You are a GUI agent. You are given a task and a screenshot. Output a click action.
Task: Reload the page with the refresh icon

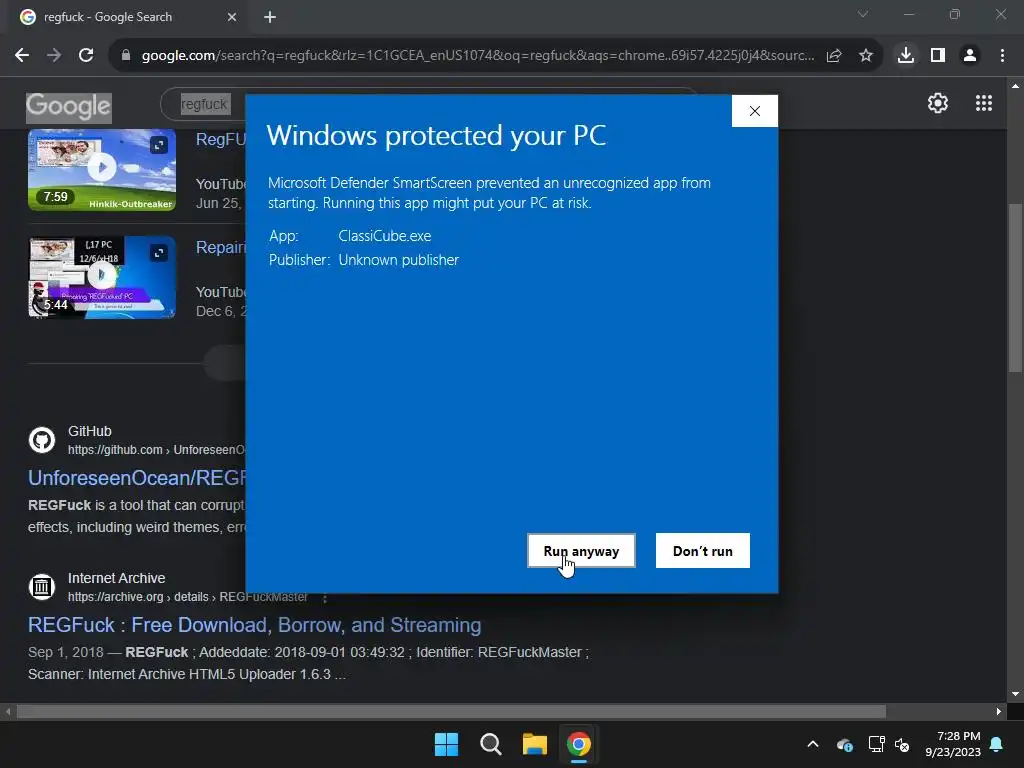click(86, 56)
